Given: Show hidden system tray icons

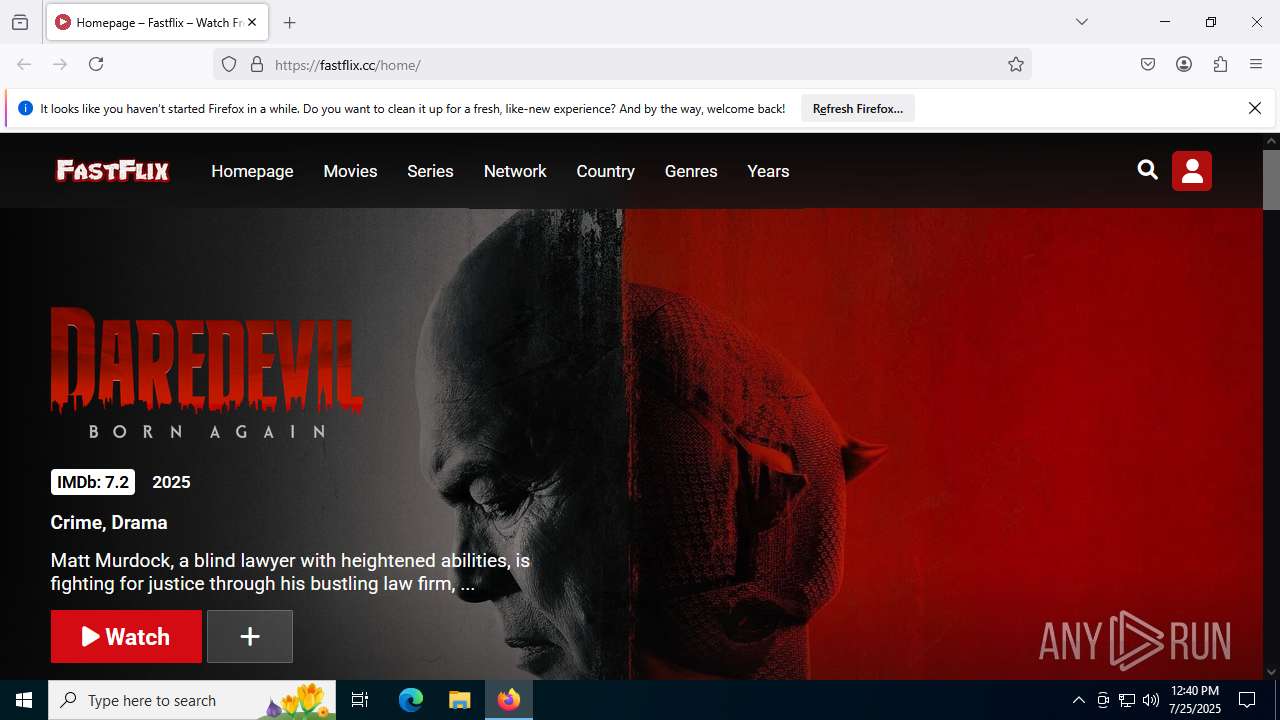Looking at the screenshot, I should click(1078, 700).
